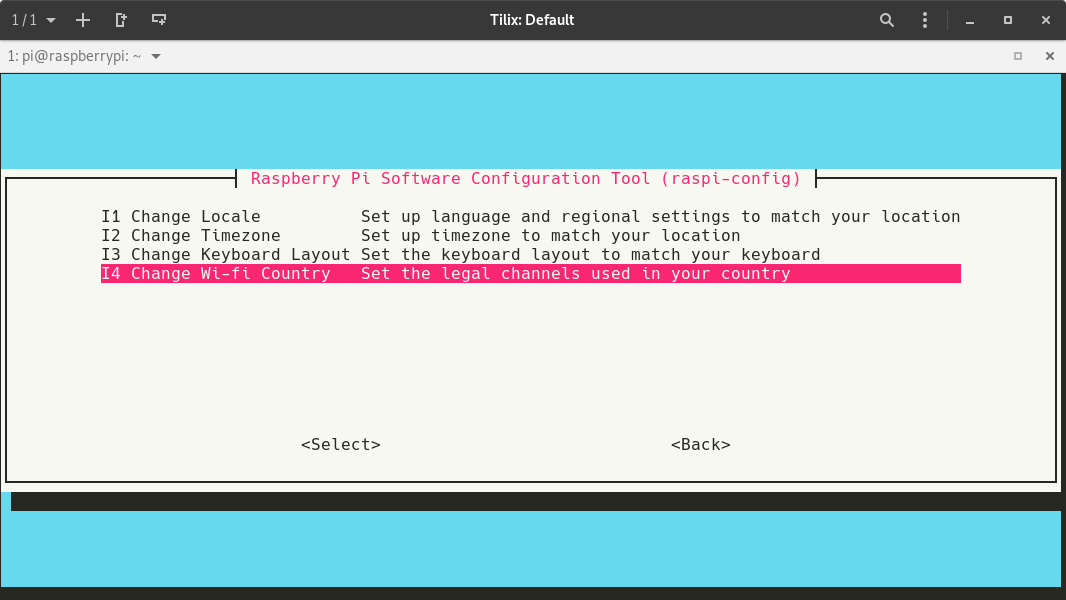Open the 1/1 session switcher dropdown
Viewport: 1066px width, 600px height.
(33, 20)
